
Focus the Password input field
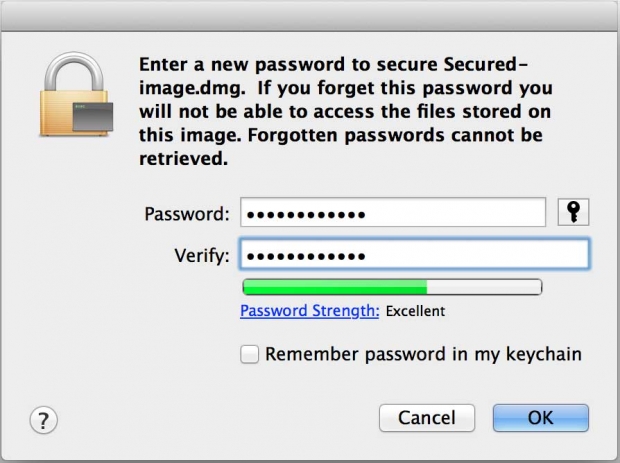(x=393, y=213)
